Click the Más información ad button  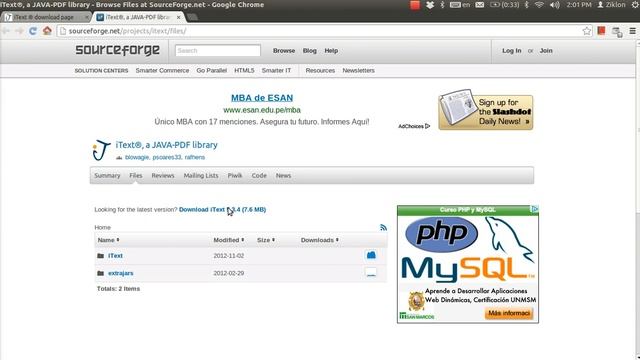point(509,313)
